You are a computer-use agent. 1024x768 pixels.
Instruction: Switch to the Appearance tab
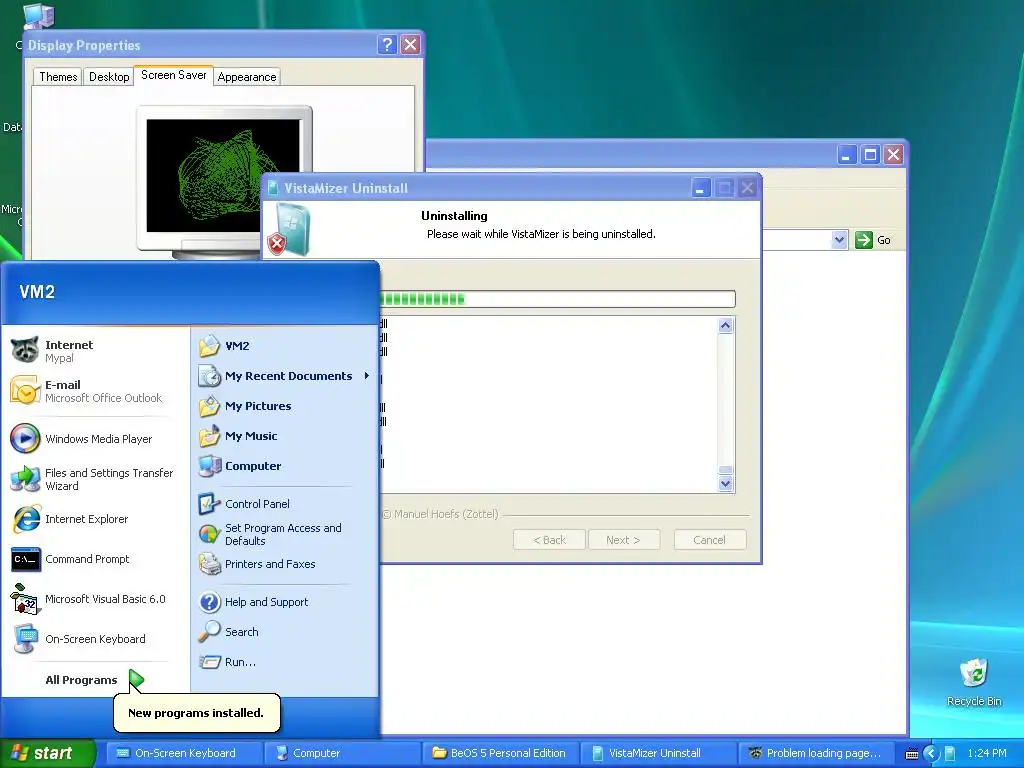[247, 76]
